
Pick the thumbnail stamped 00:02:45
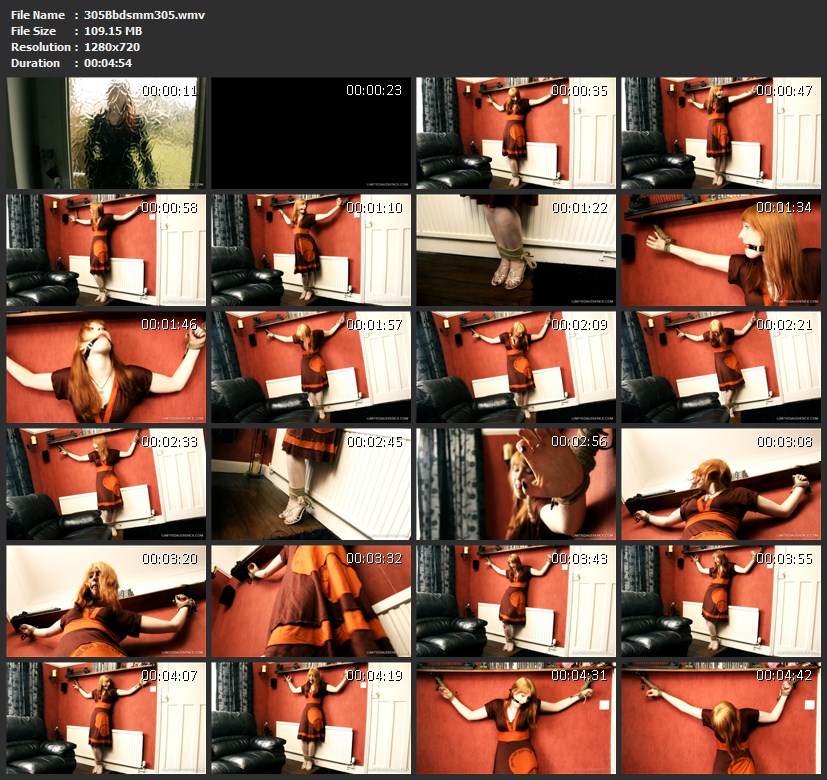tap(311, 484)
